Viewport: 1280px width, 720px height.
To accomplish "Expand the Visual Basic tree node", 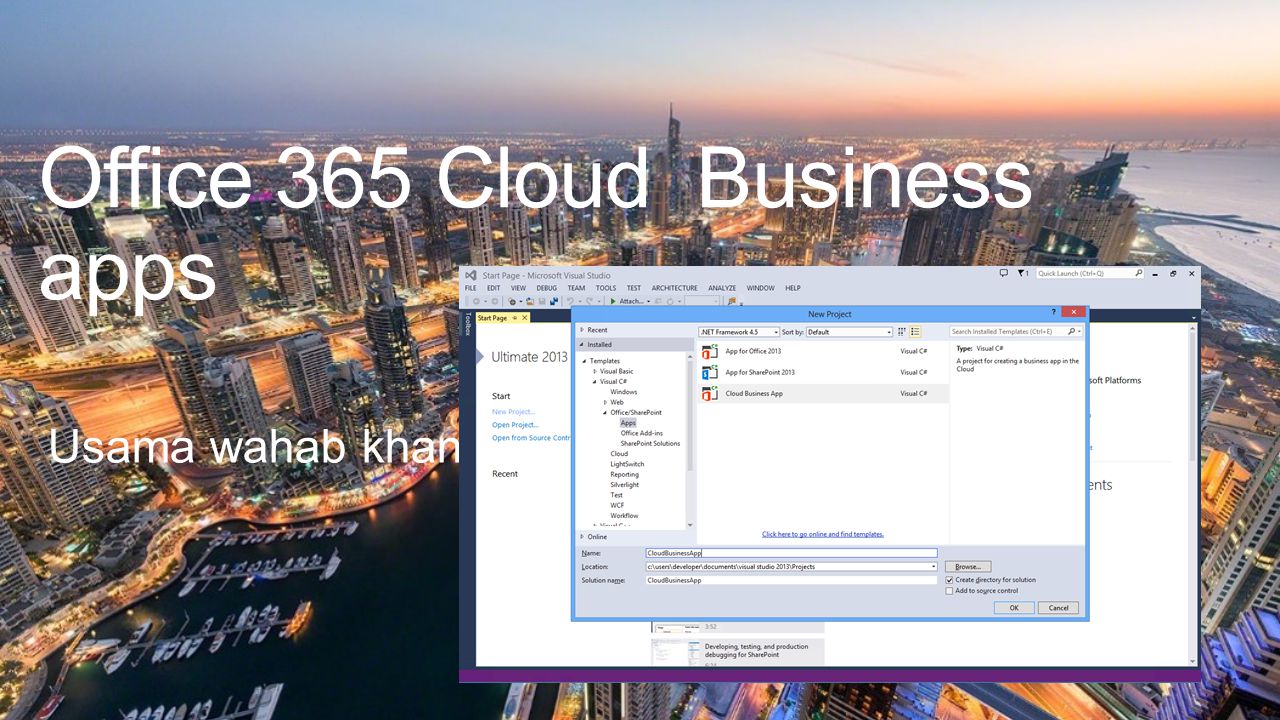I will coord(595,371).
